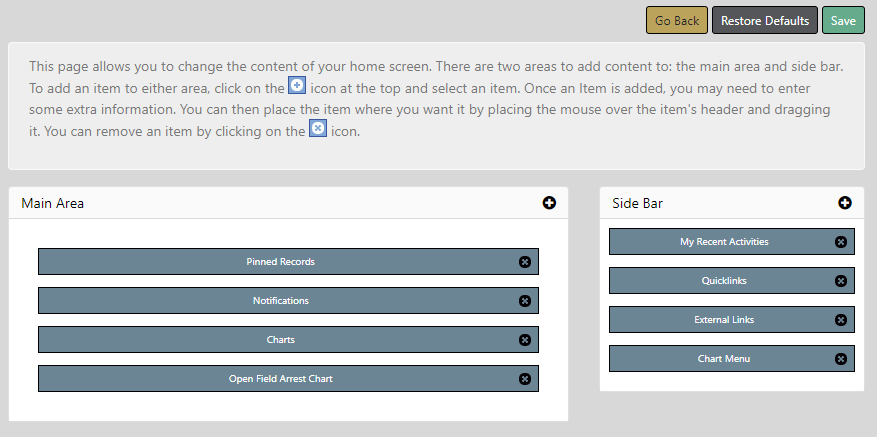Image resolution: width=877 pixels, height=437 pixels.
Task: Select the Quicklinks item header
Action: (724, 281)
